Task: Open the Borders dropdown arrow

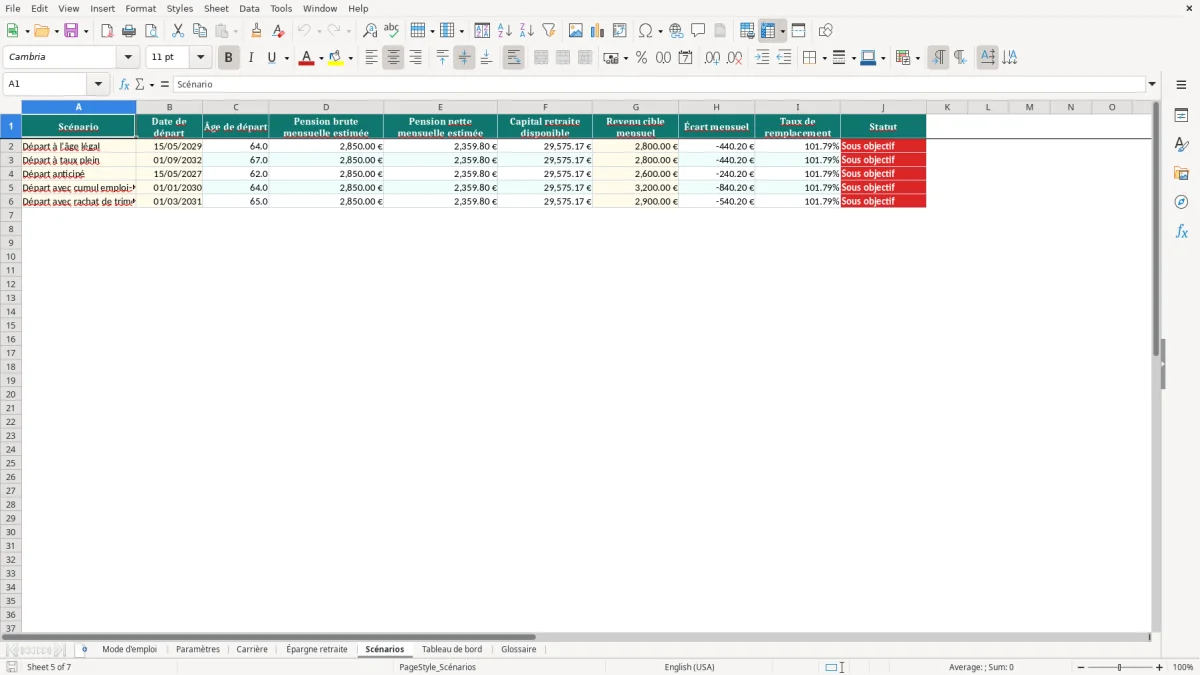Action: [x=823, y=58]
